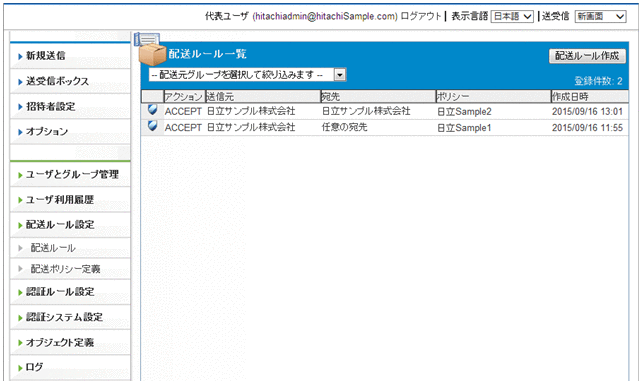Click the cardboard box icon beside 配送ルール一覧
Screen dimensions: 643x385
tap(152, 55)
